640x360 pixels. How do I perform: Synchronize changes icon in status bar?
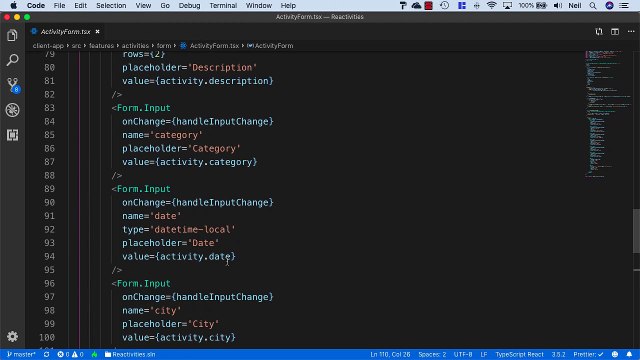[47, 354]
